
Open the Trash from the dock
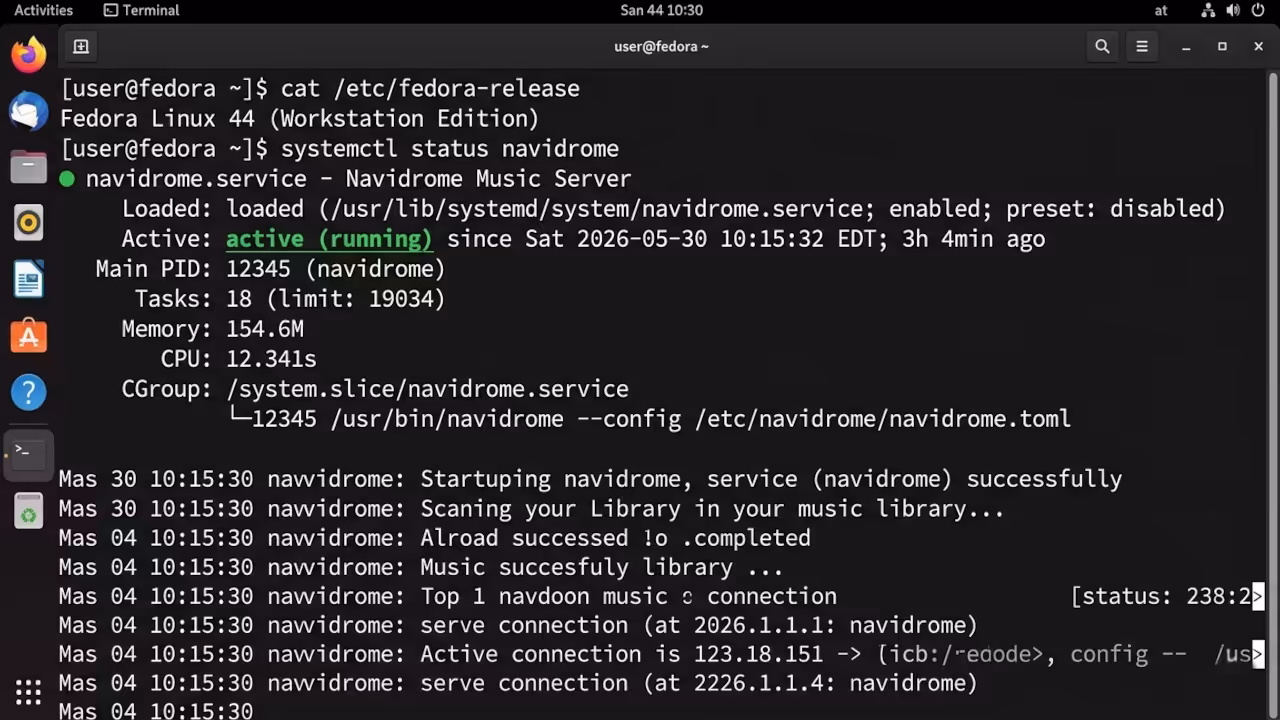[29, 512]
